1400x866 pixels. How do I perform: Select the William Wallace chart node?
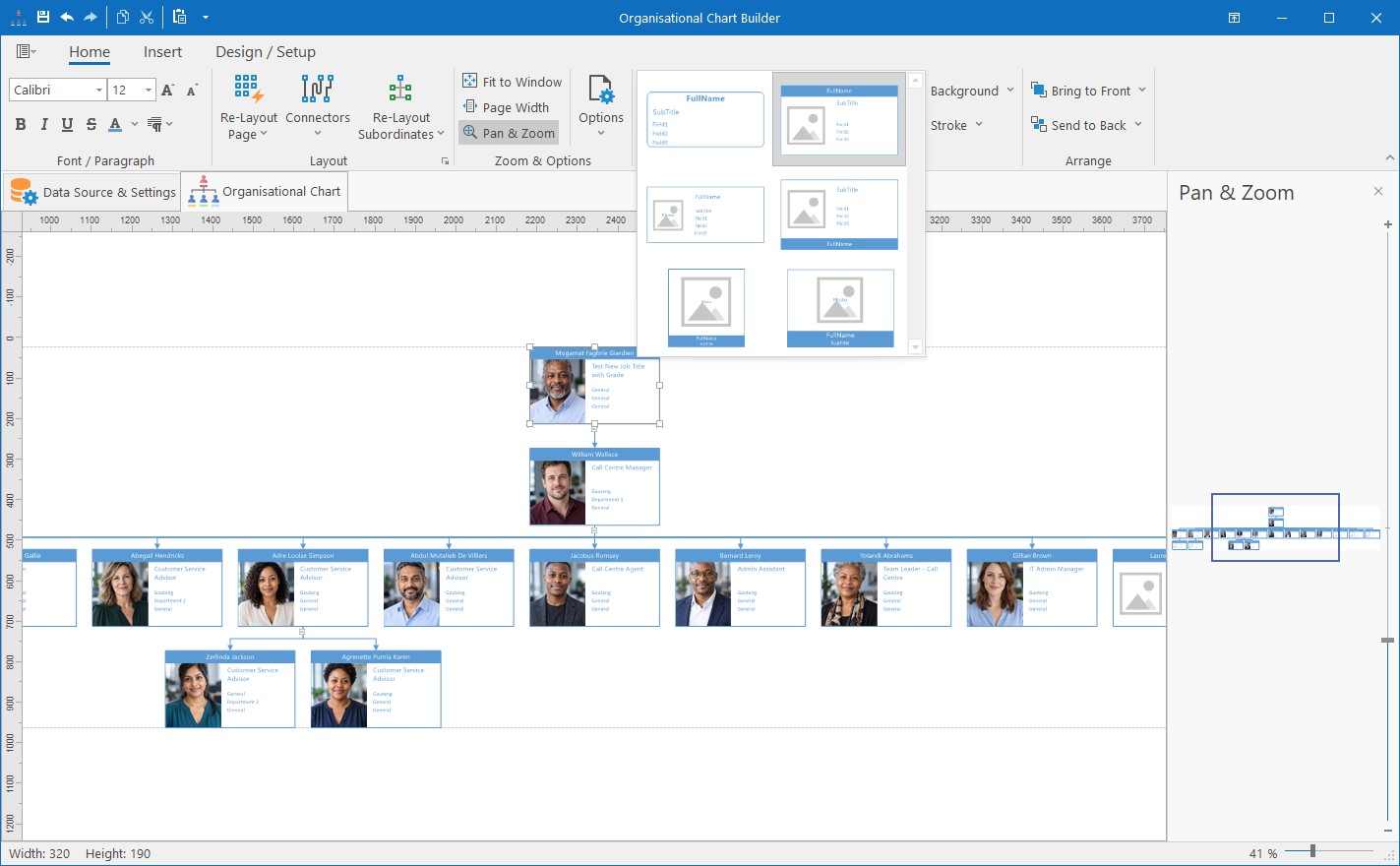(x=594, y=487)
